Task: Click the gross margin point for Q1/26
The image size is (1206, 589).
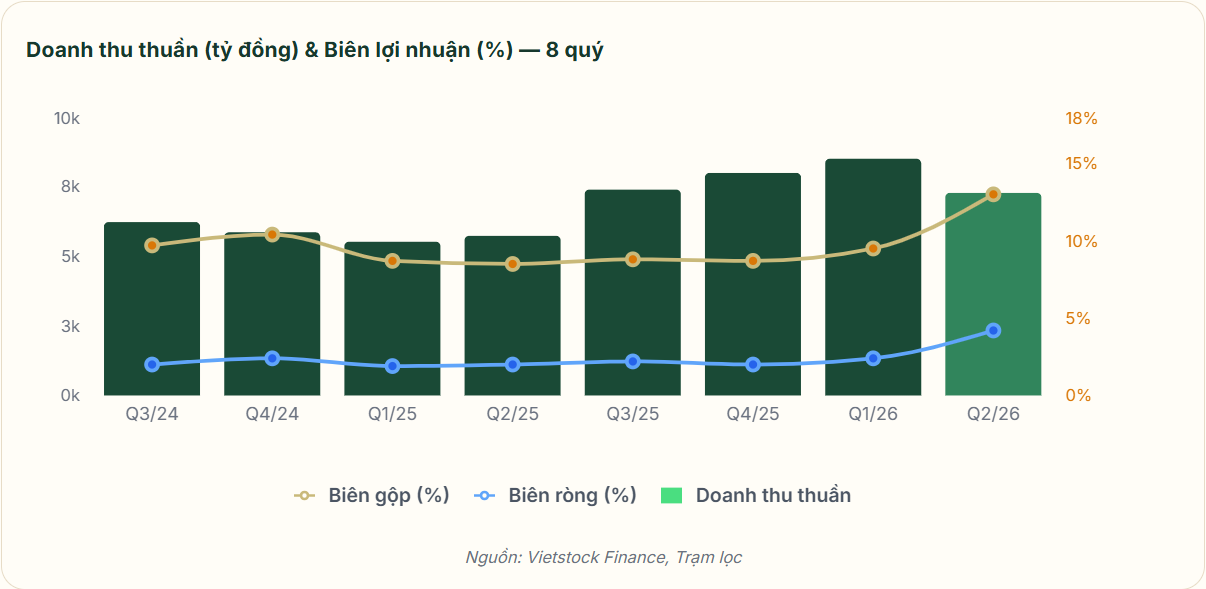Action: [873, 249]
